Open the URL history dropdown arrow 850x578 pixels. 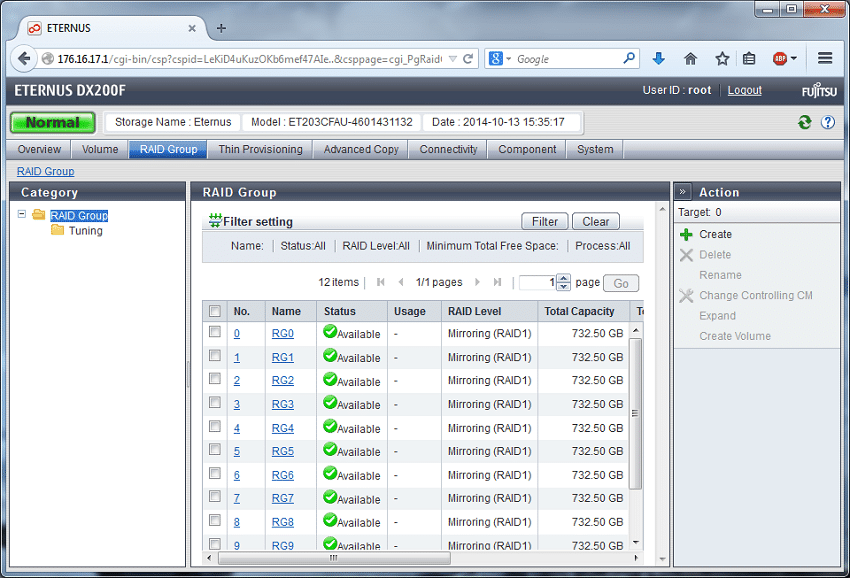coord(453,59)
